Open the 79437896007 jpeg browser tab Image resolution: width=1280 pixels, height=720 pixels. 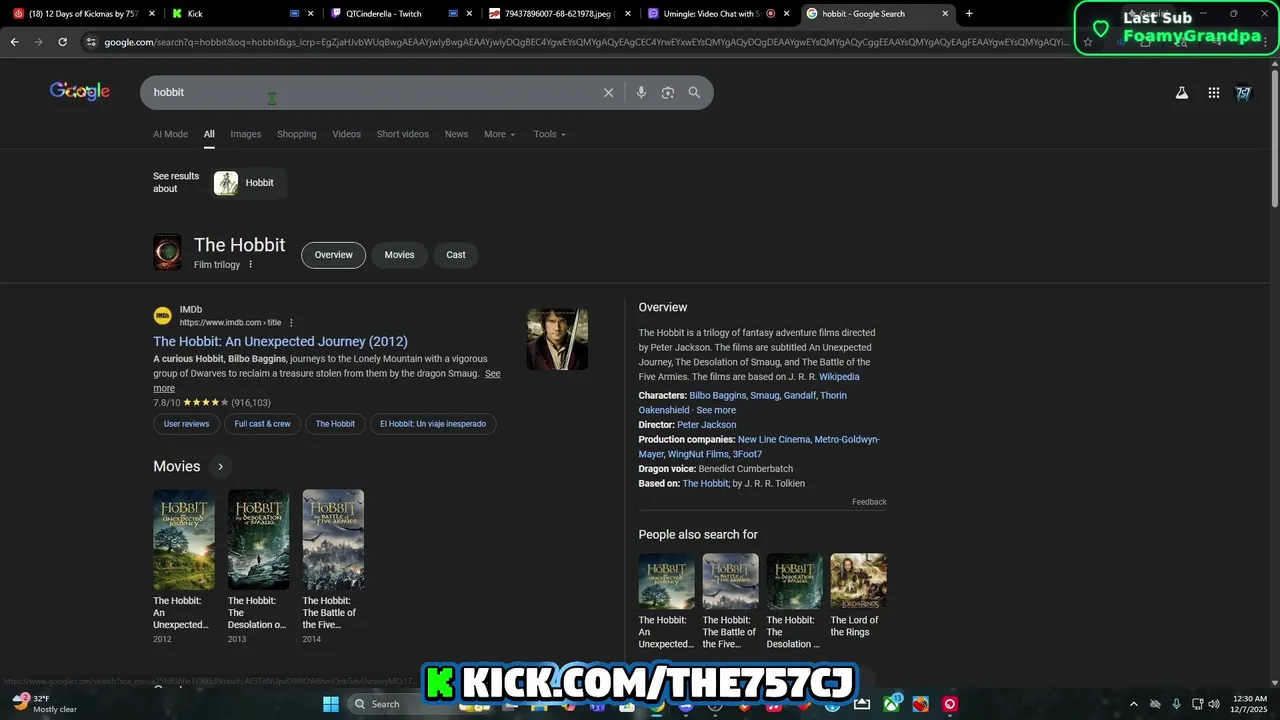pos(558,14)
